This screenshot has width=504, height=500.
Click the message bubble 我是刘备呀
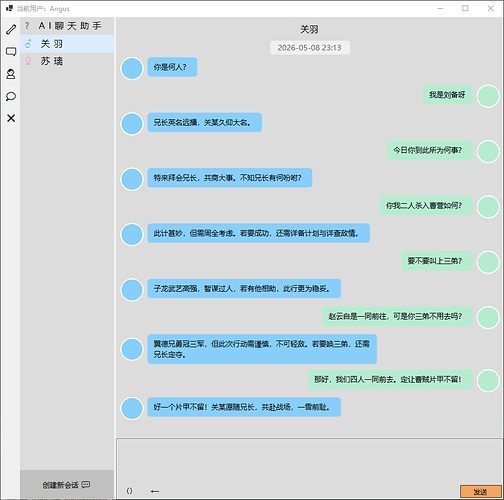point(448,95)
